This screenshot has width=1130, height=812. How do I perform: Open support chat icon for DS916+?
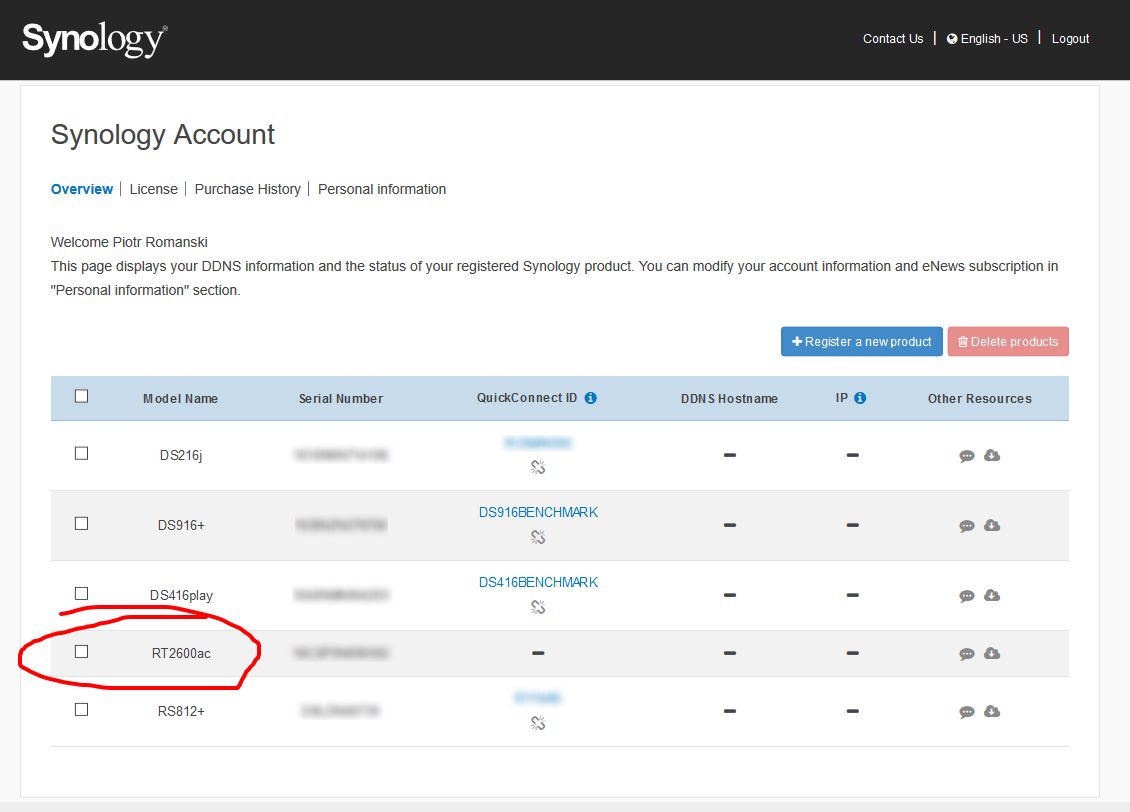[966, 525]
